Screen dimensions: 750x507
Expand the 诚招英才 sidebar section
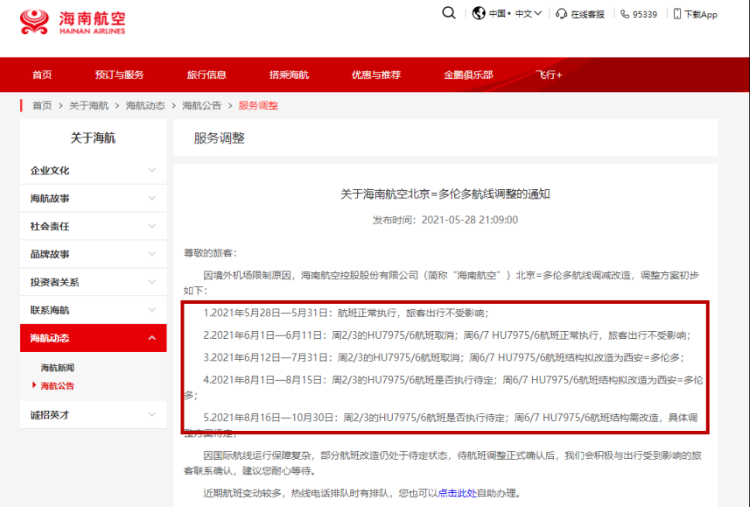coord(93,415)
